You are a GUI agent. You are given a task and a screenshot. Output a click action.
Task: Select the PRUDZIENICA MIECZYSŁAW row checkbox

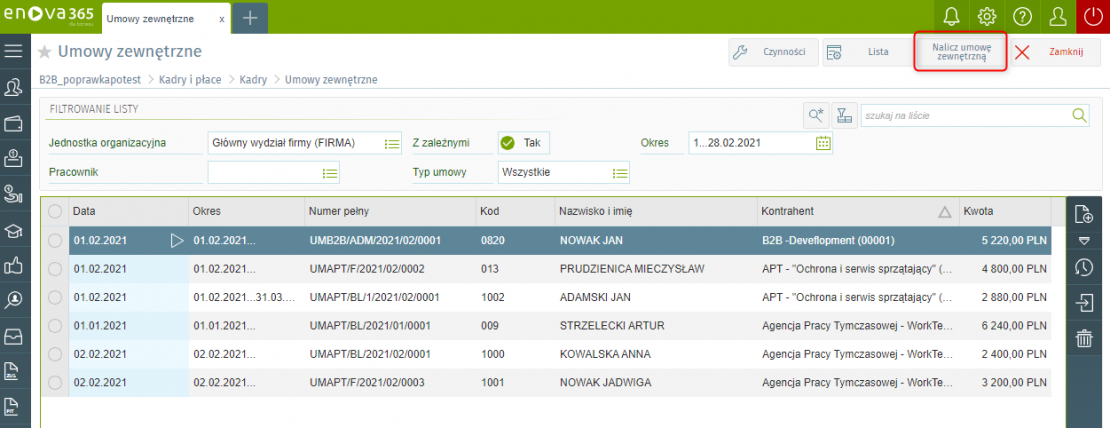(55, 269)
